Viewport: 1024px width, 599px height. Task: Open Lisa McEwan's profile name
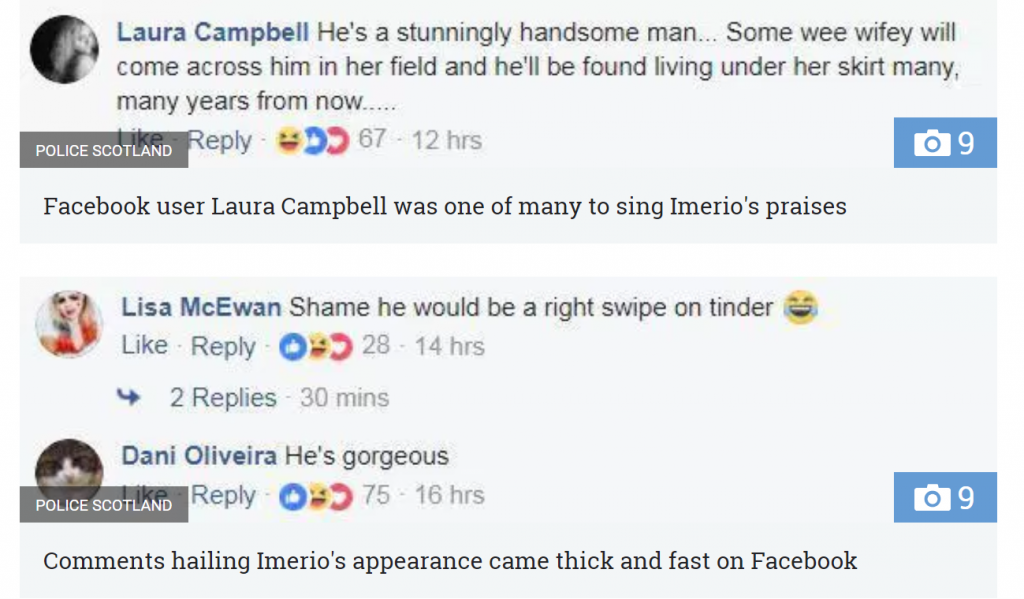point(201,307)
